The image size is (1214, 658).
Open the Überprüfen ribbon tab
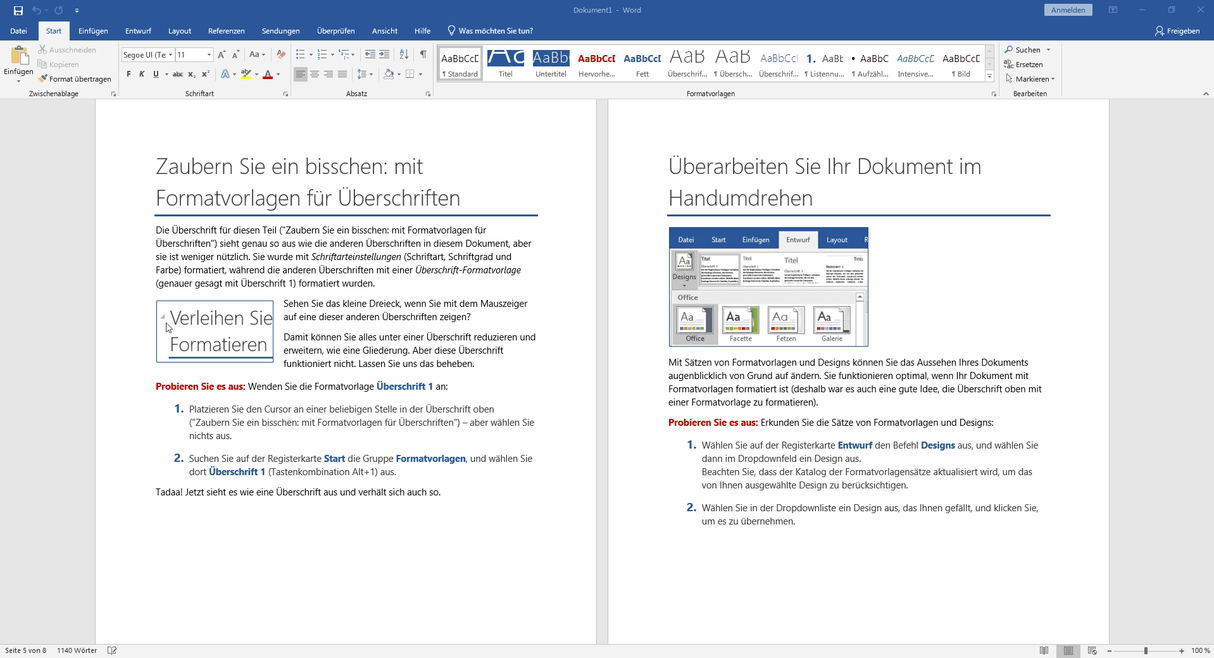[x=335, y=30]
